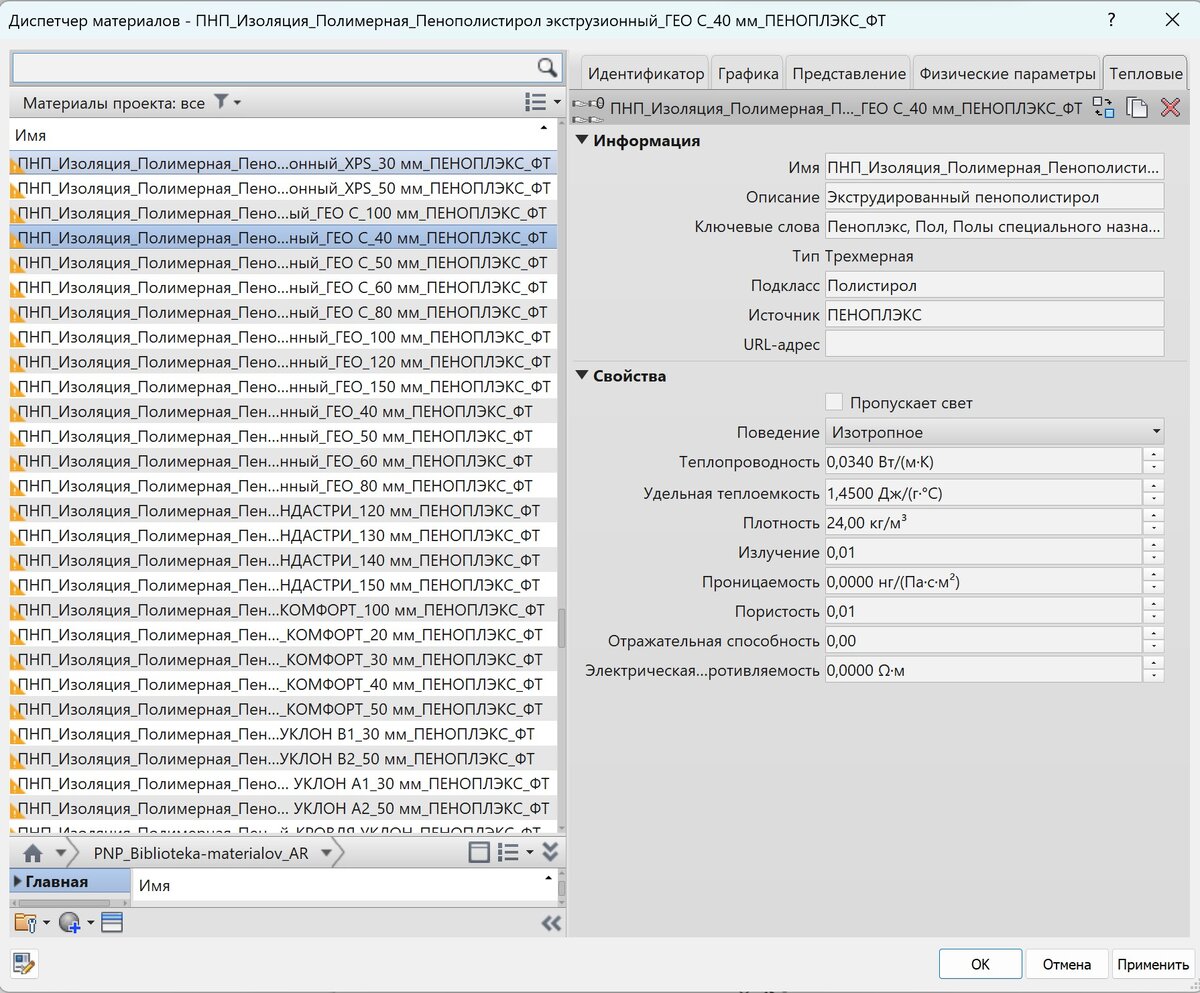This screenshot has width=1200, height=993.
Task: Switch to the Представление tab
Action: 848,74
